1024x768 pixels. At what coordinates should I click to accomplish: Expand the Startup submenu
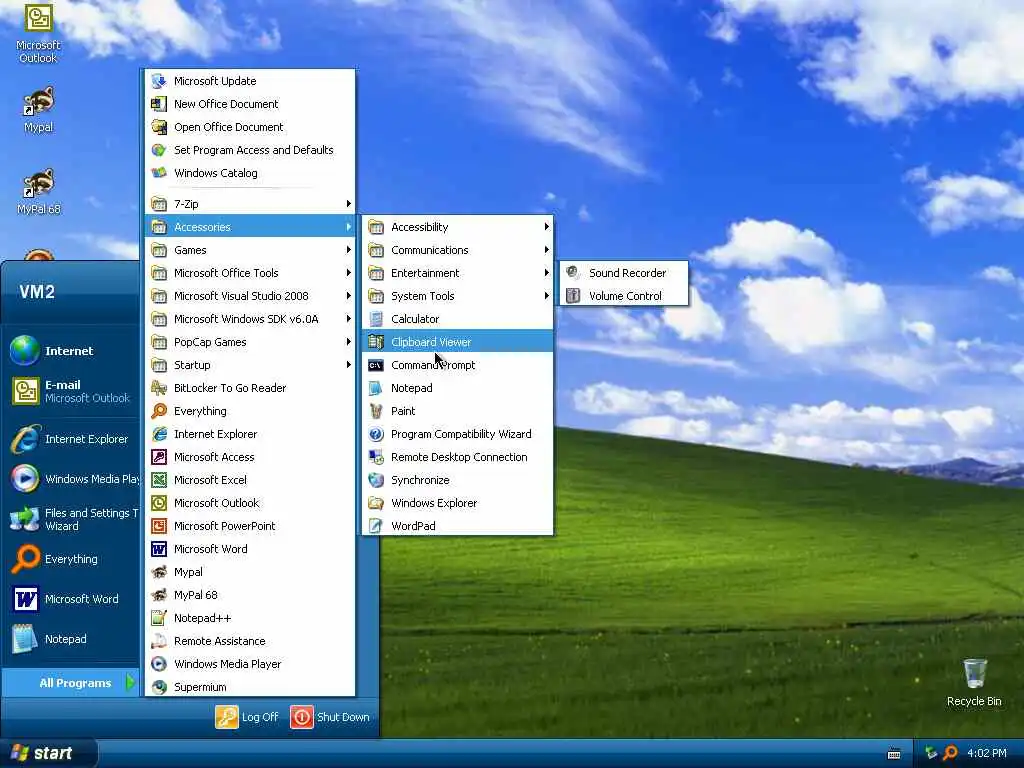tap(251, 365)
